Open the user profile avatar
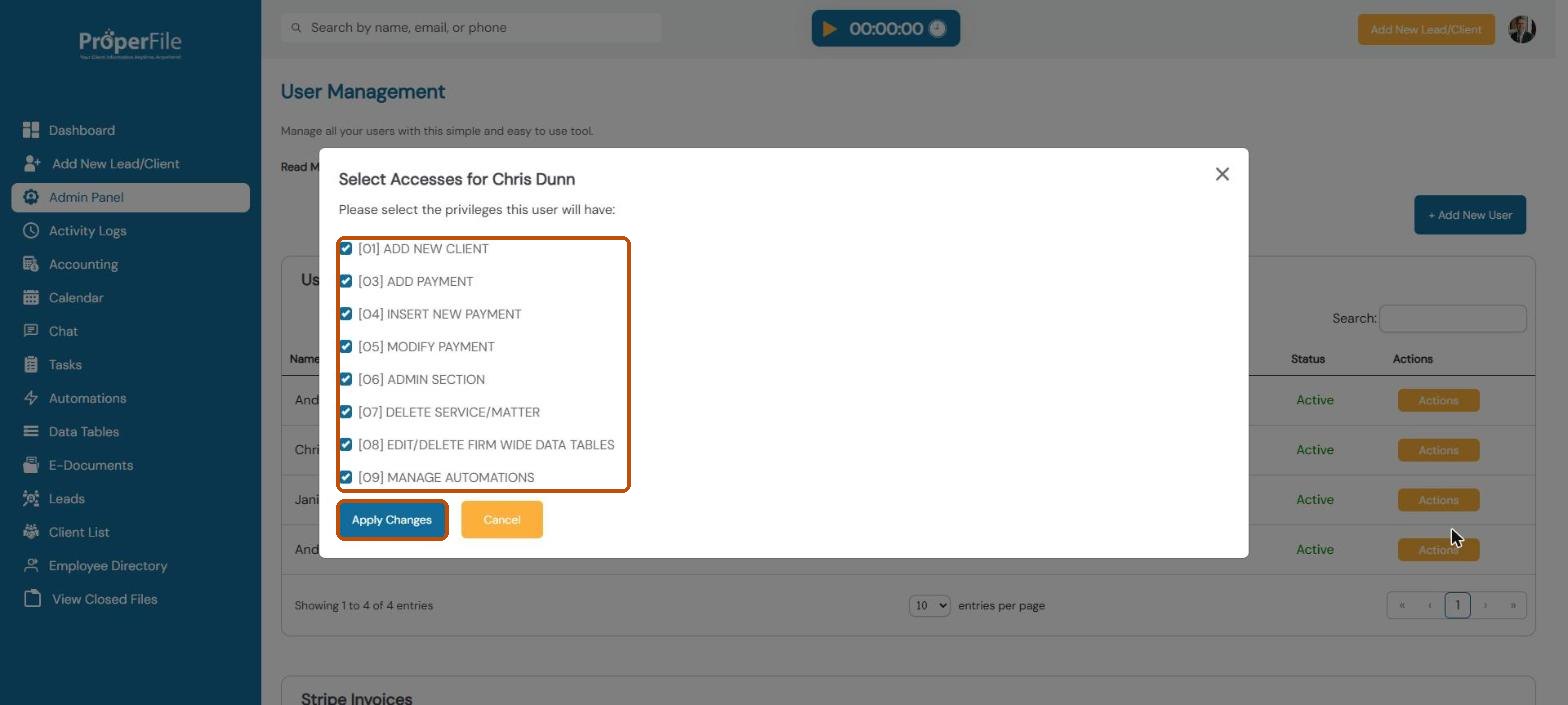The height and width of the screenshot is (705, 1568). click(1521, 29)
